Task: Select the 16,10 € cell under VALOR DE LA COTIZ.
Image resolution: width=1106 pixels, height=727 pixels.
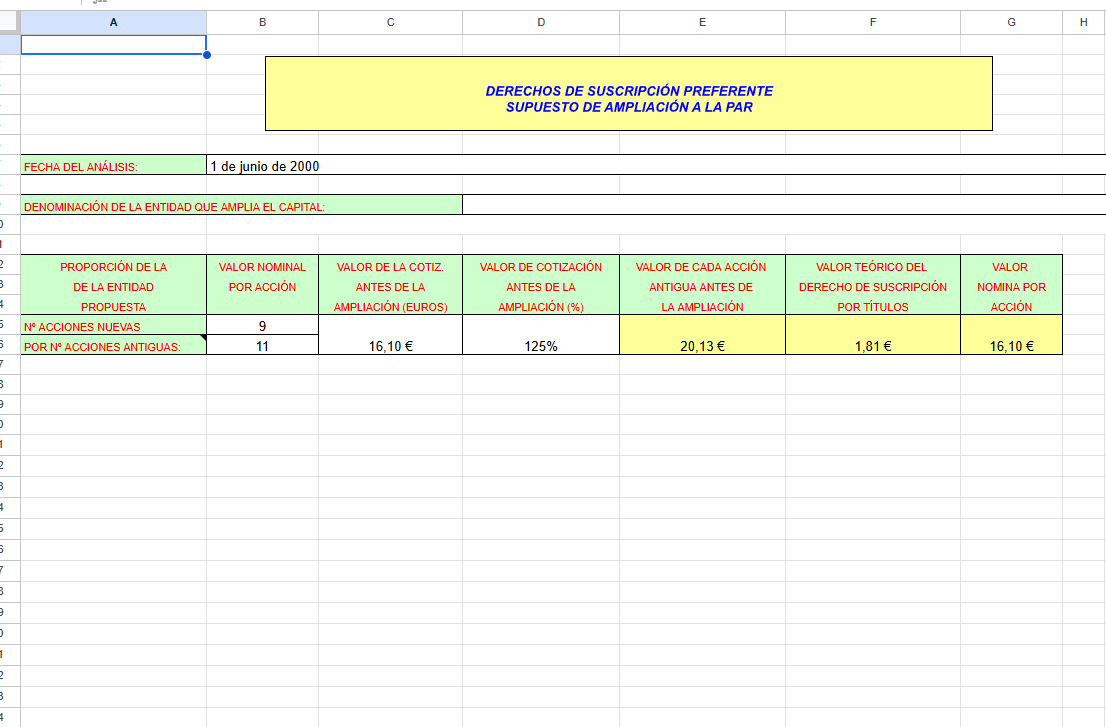Action: [390, 346]
